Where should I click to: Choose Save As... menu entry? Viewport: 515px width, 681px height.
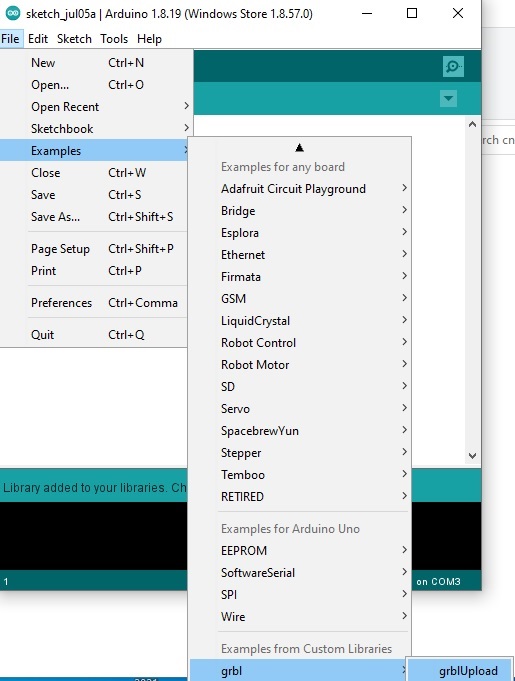tap(94, 217)
